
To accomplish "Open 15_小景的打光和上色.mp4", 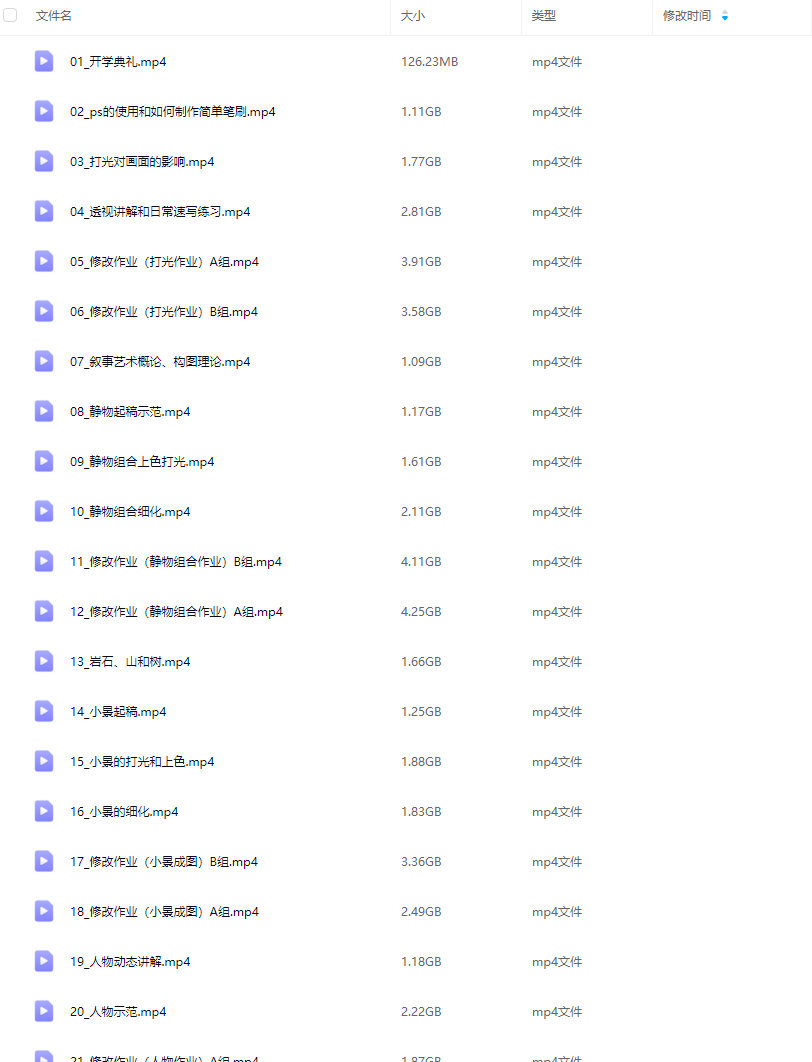I will [142, 762].
